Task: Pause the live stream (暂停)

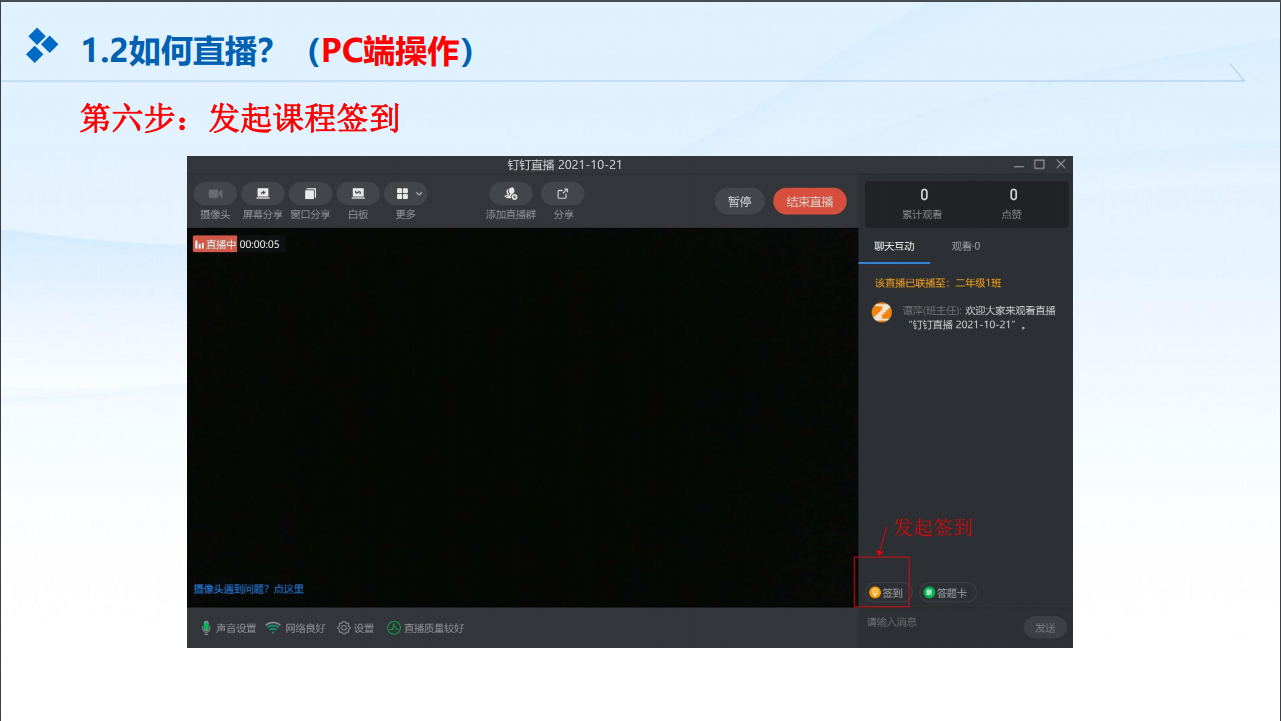Action: click(739, 201)
